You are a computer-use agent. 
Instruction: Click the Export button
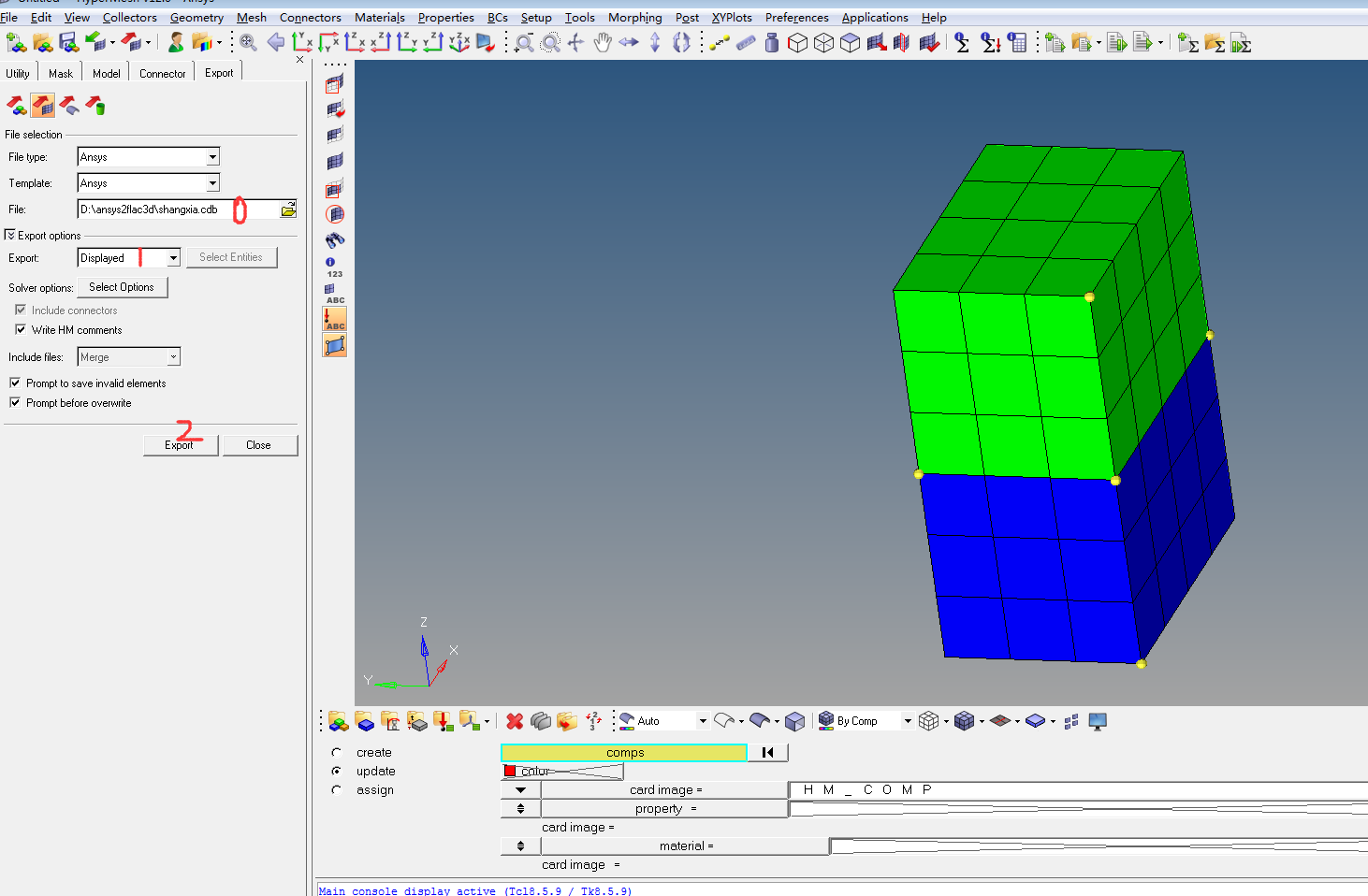[x=180, y=445]
